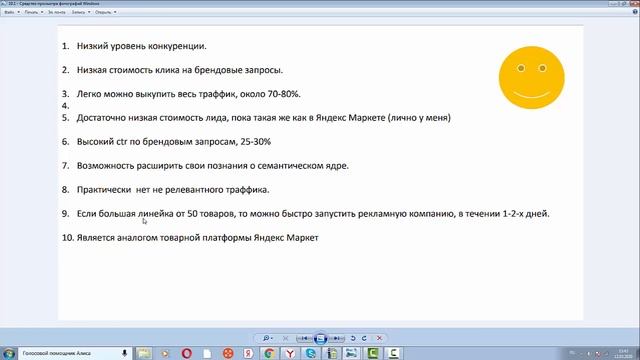The width and height of the screenshot is (640, 360).
Task: Activate the Alice microphone icon
Action: pos(124,353)
